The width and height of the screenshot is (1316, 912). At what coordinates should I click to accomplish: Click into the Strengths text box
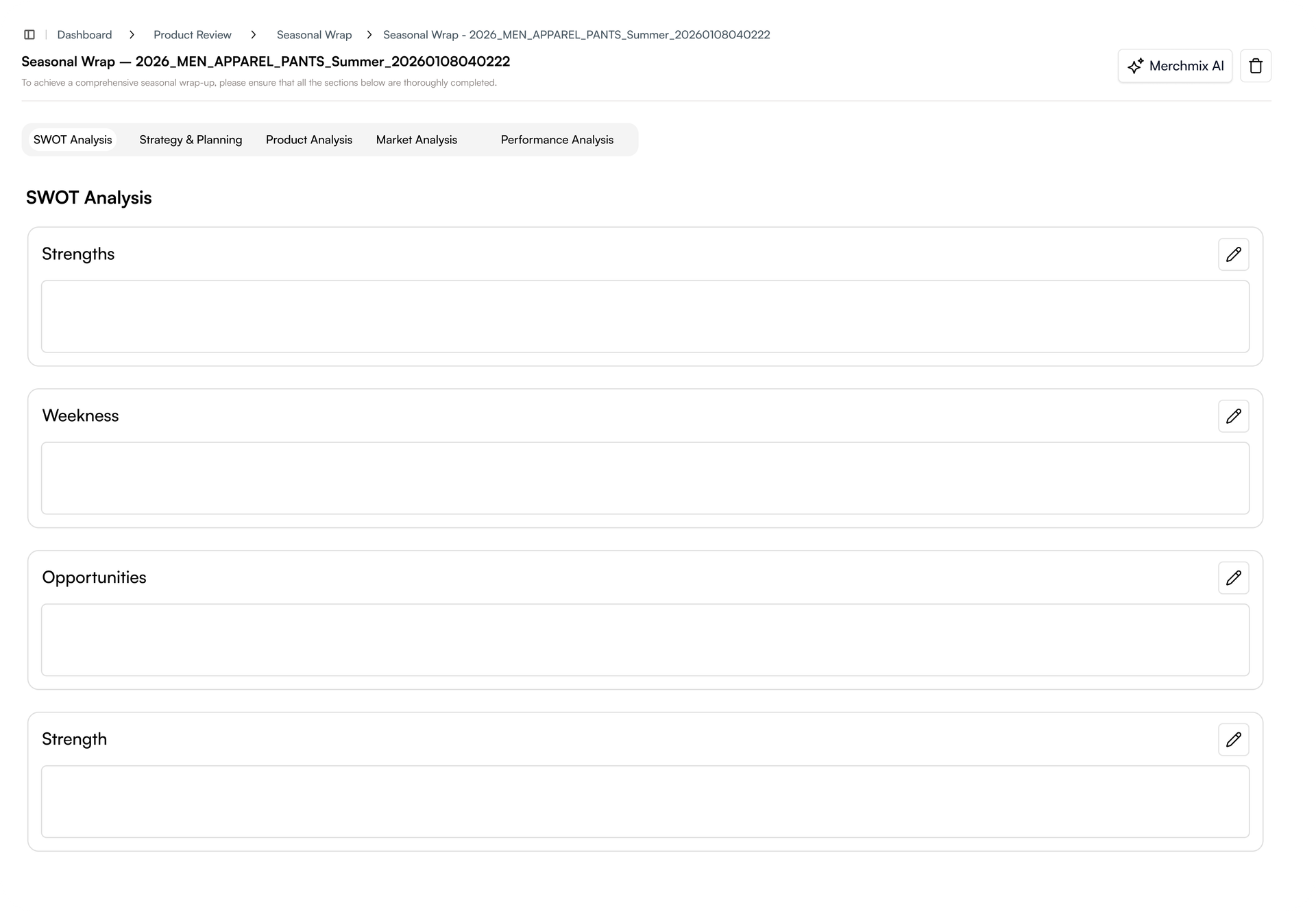tap(645, 317)
